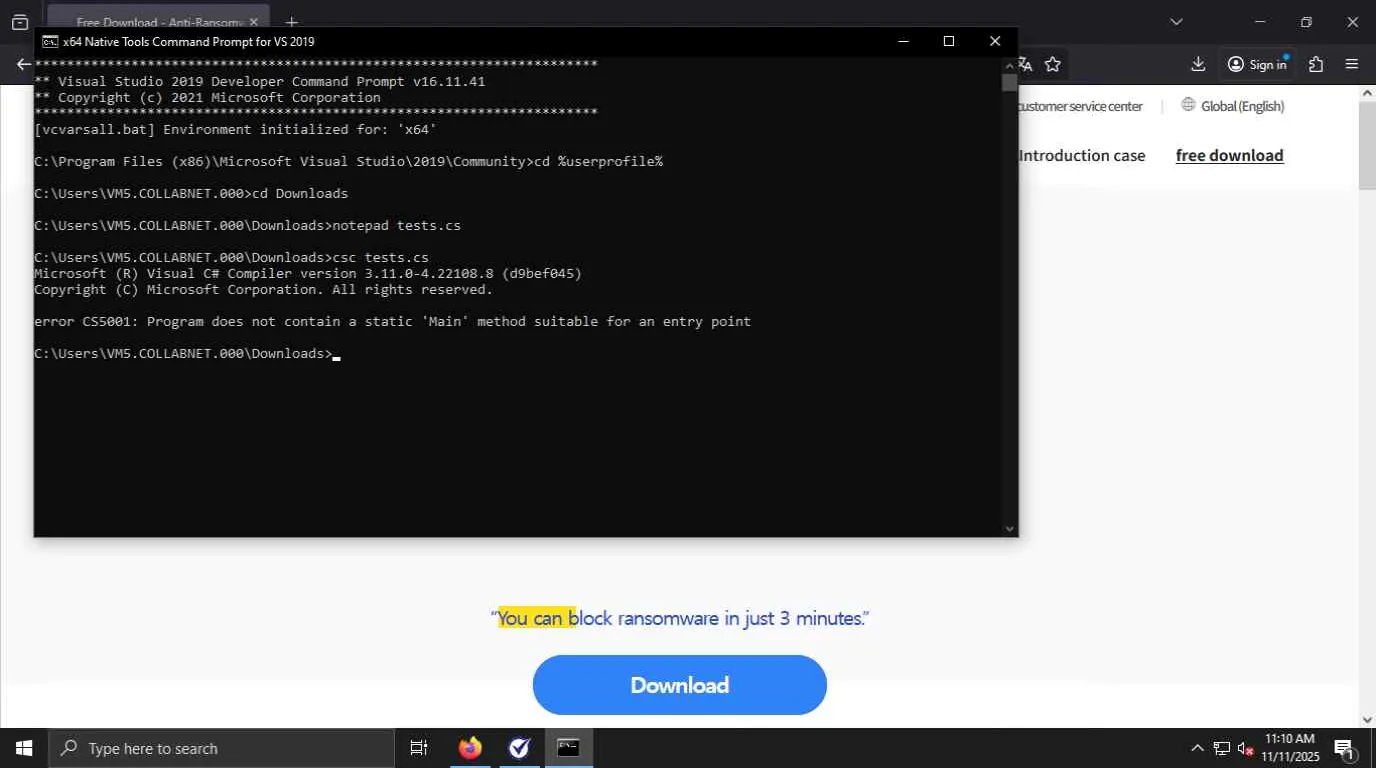Click 'Visual Studio 2019 Developer Command Prompt' line
The height and width of the screenshot is (768, 1376).
tap(259, 81)
